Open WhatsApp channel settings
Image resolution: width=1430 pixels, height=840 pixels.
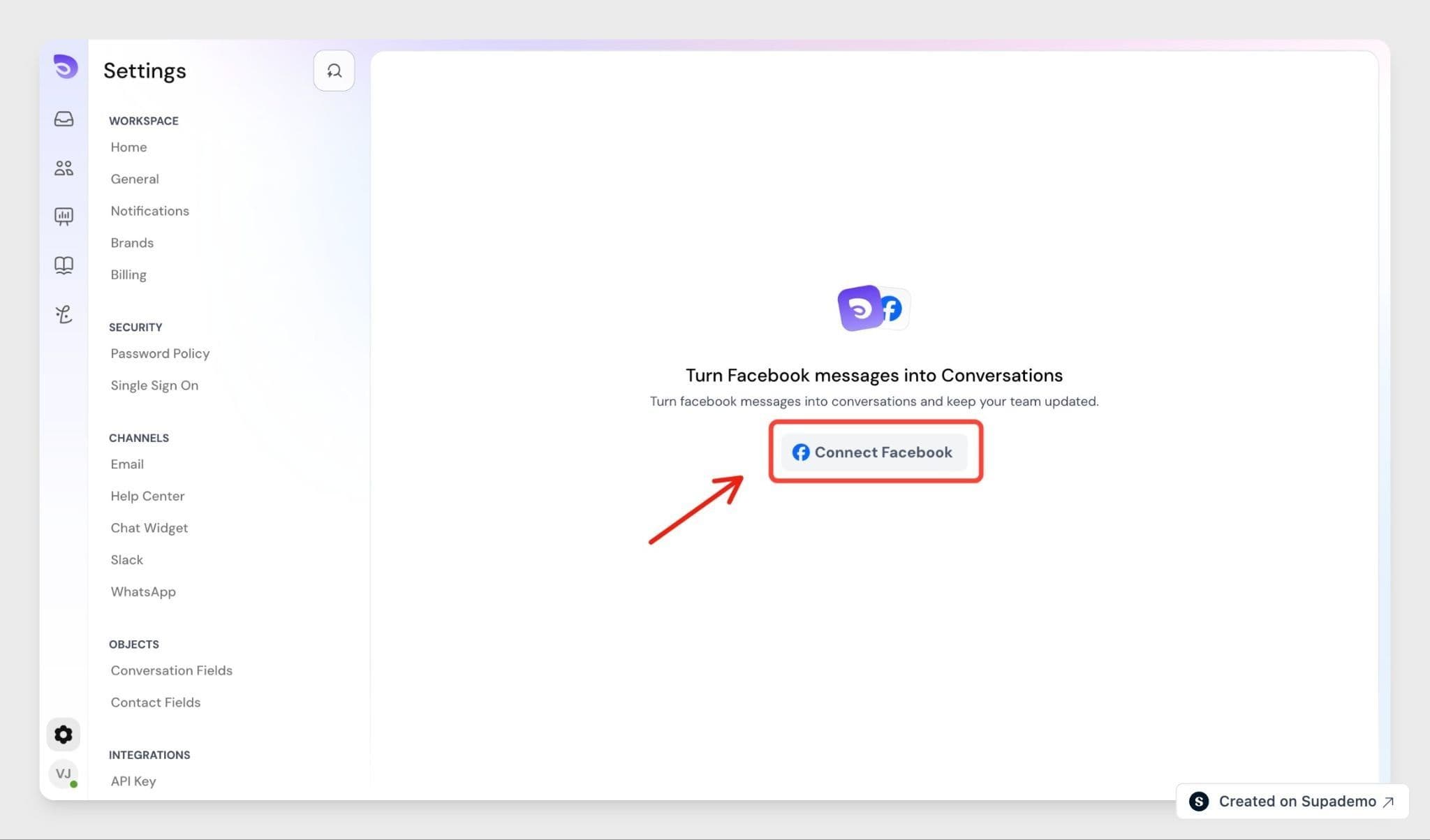pos(143,592)
